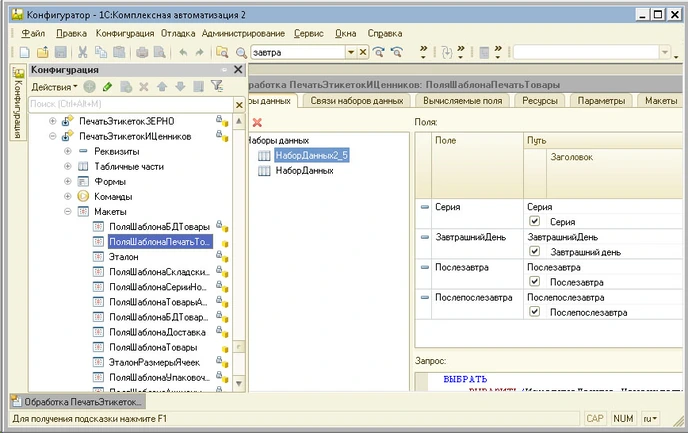The height and width of the screenshot is (433, 688).
Task: Collapse the ПечатьЭтикетокИЦенников node
Action: [x=53, y=136]
